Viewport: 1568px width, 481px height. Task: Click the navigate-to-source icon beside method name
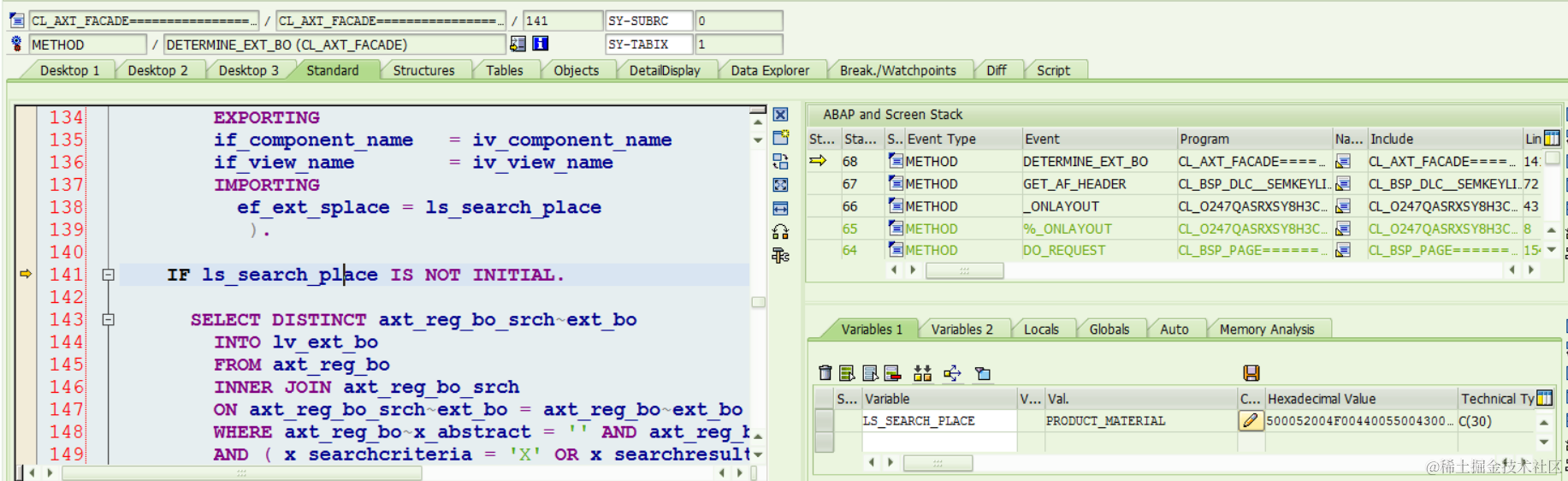tap(518, 44)
